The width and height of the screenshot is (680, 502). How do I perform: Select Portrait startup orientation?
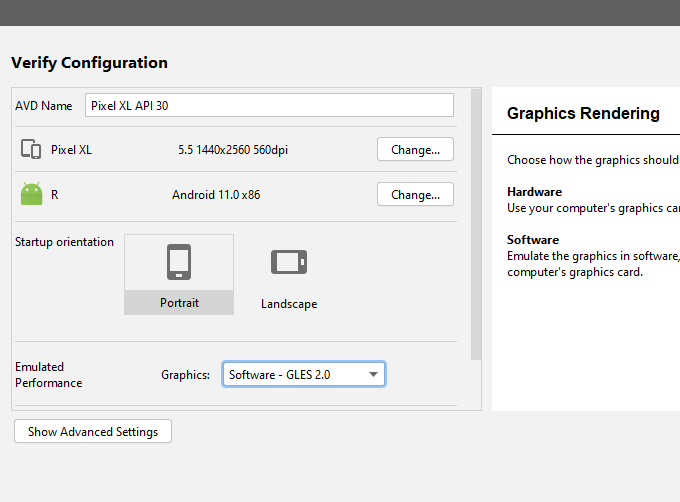pos(179,274)
